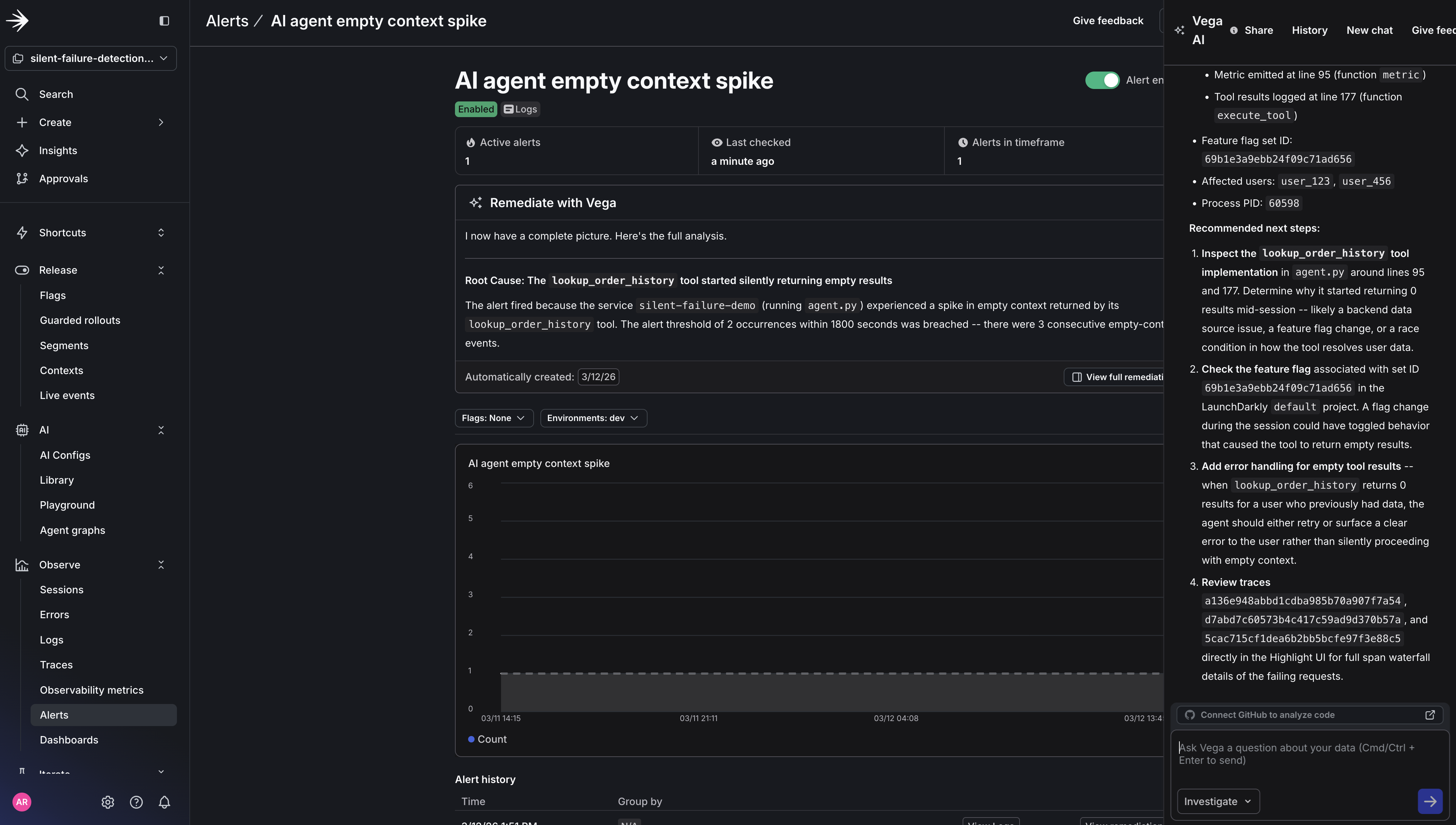Viewport: 1456px width, 825px height.
Task: Open GitHub connect external link icon
Action: [x=1430, y=715]
